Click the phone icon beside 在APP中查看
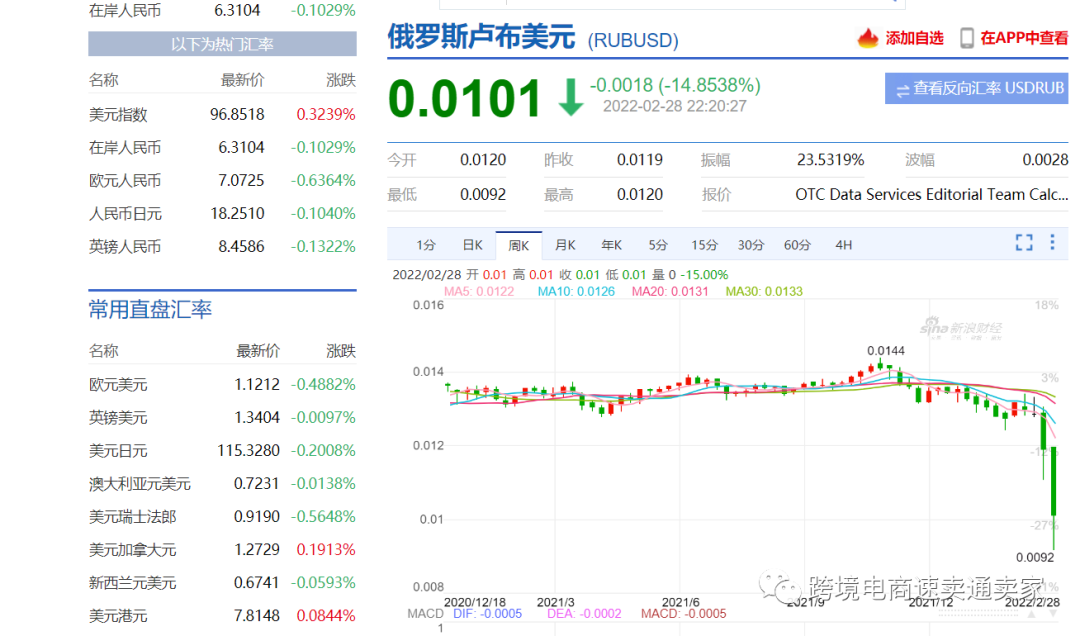Viewport: 1080px width, 636px height. [x=966, y=38]
